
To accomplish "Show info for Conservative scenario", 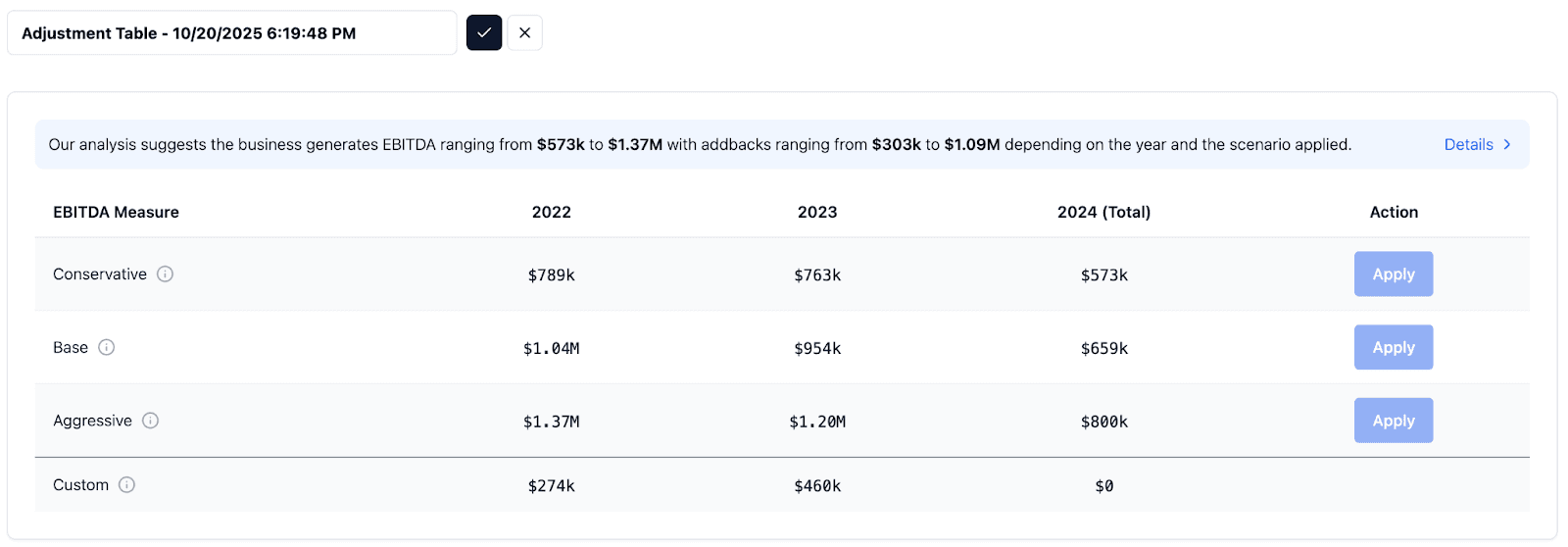I will [x=165, y=273].
